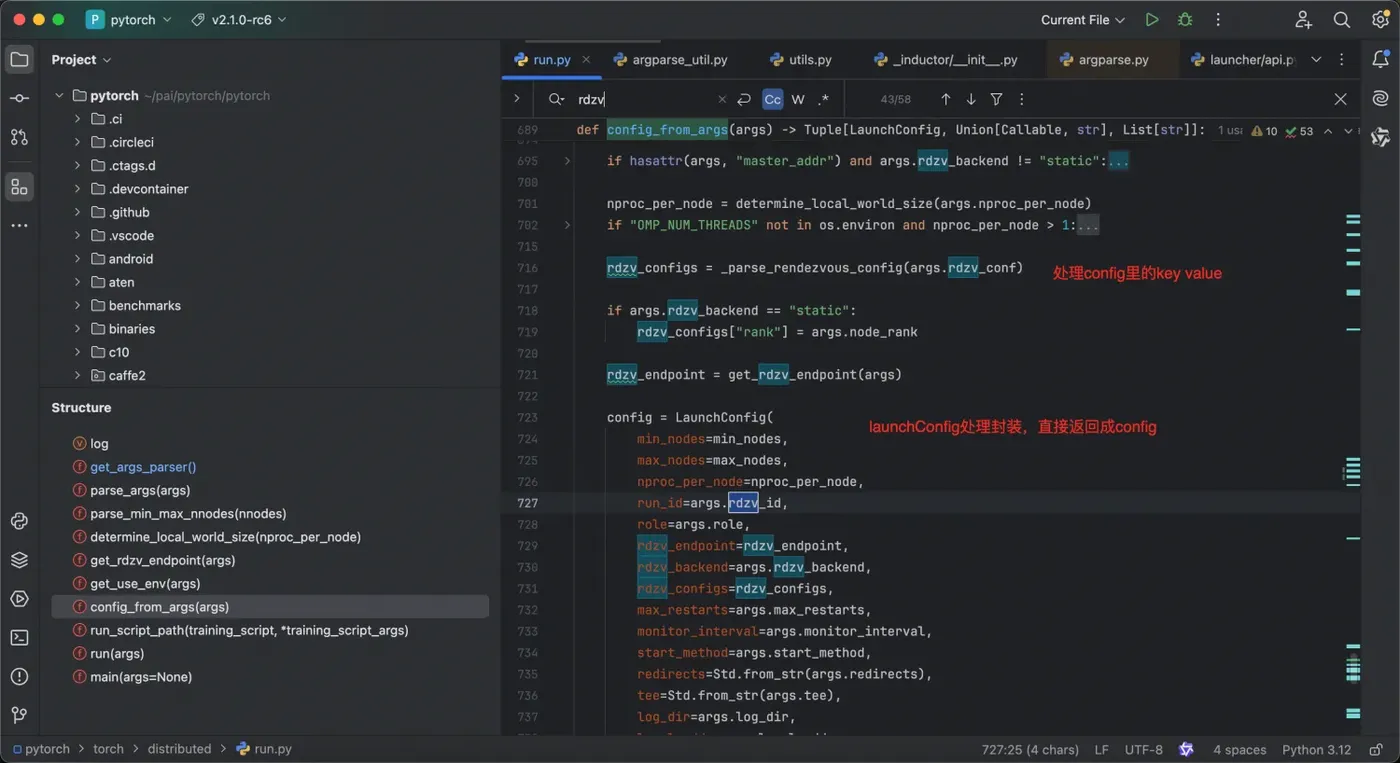The image size is (1400, 763).
Task: Go to next search occurrence
Action: click(x=971, y=99)
